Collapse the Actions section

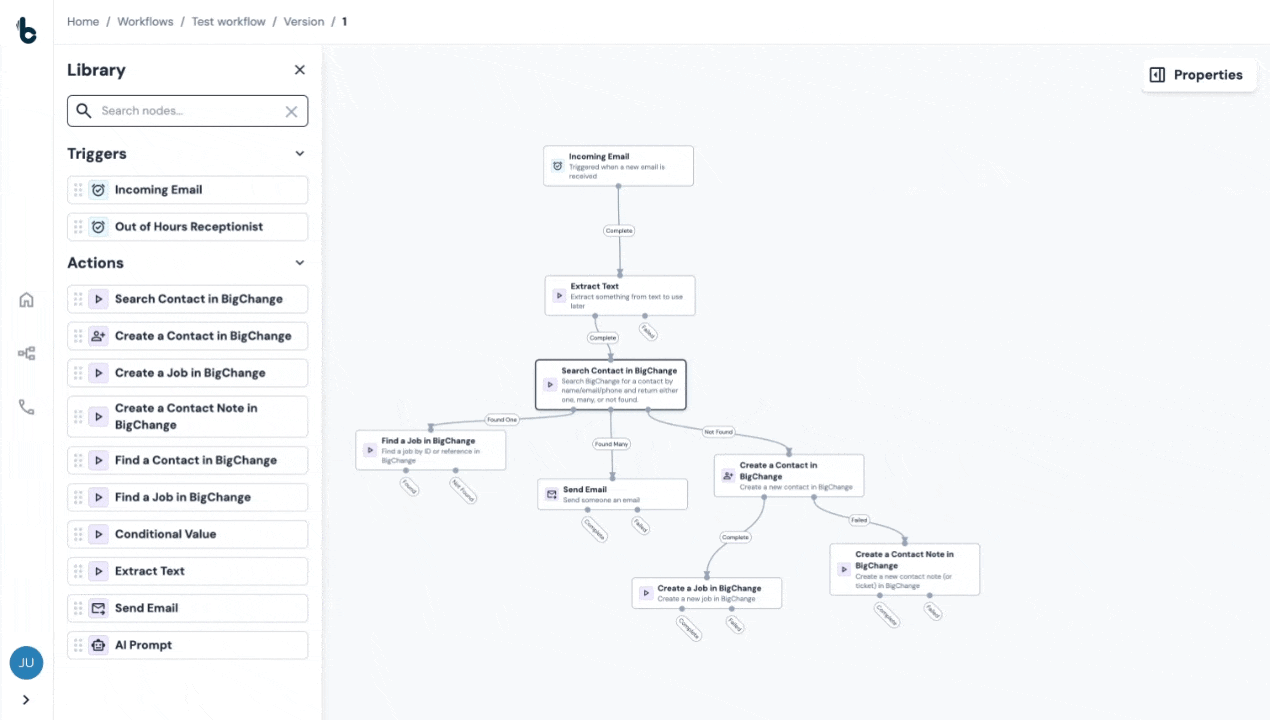[299, 263]
